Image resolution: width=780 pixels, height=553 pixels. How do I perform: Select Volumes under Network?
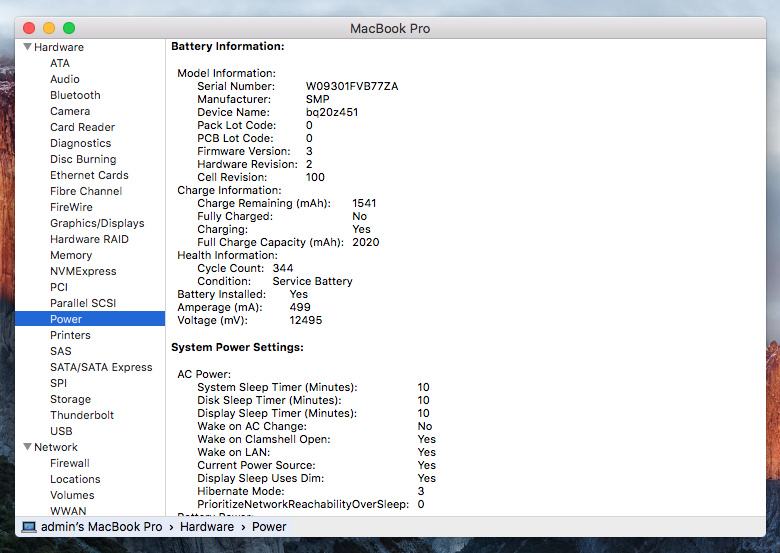click(x=72, y=495)
